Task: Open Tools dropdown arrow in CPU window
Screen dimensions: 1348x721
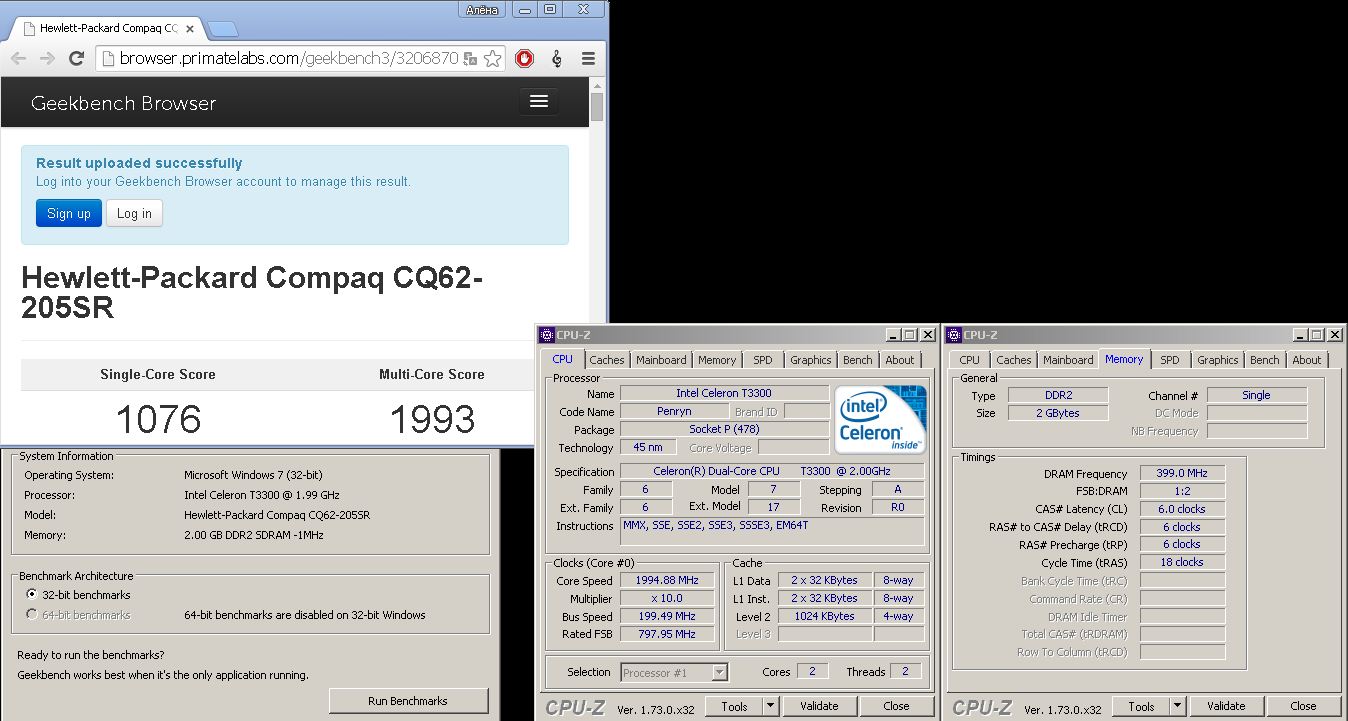Action: coord(771,706)
